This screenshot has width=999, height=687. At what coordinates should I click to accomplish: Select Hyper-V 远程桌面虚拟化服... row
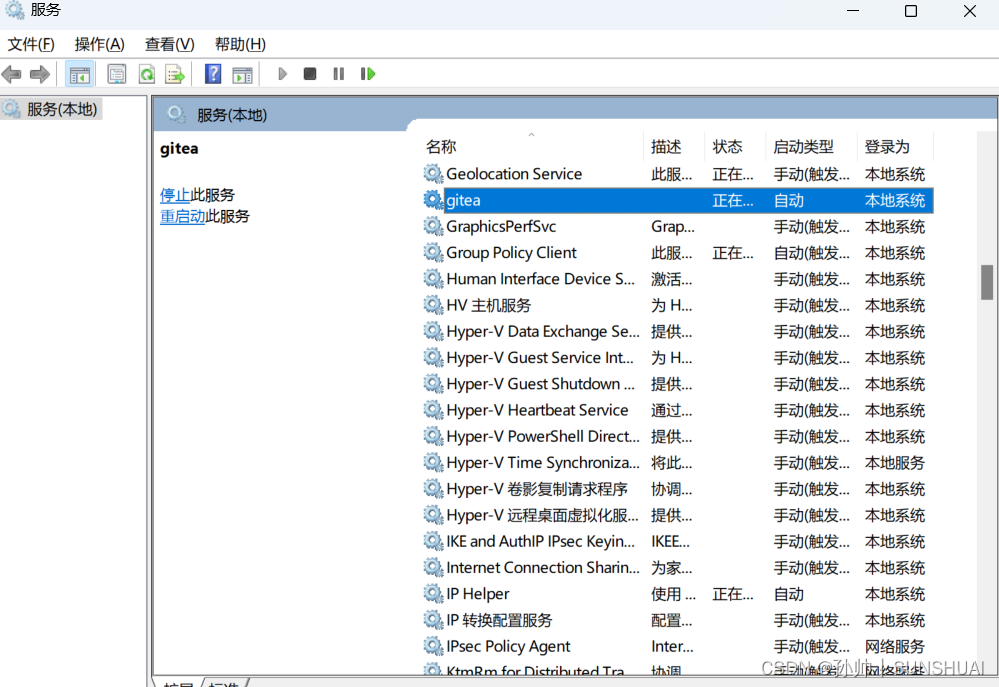(x=678, y=515)
